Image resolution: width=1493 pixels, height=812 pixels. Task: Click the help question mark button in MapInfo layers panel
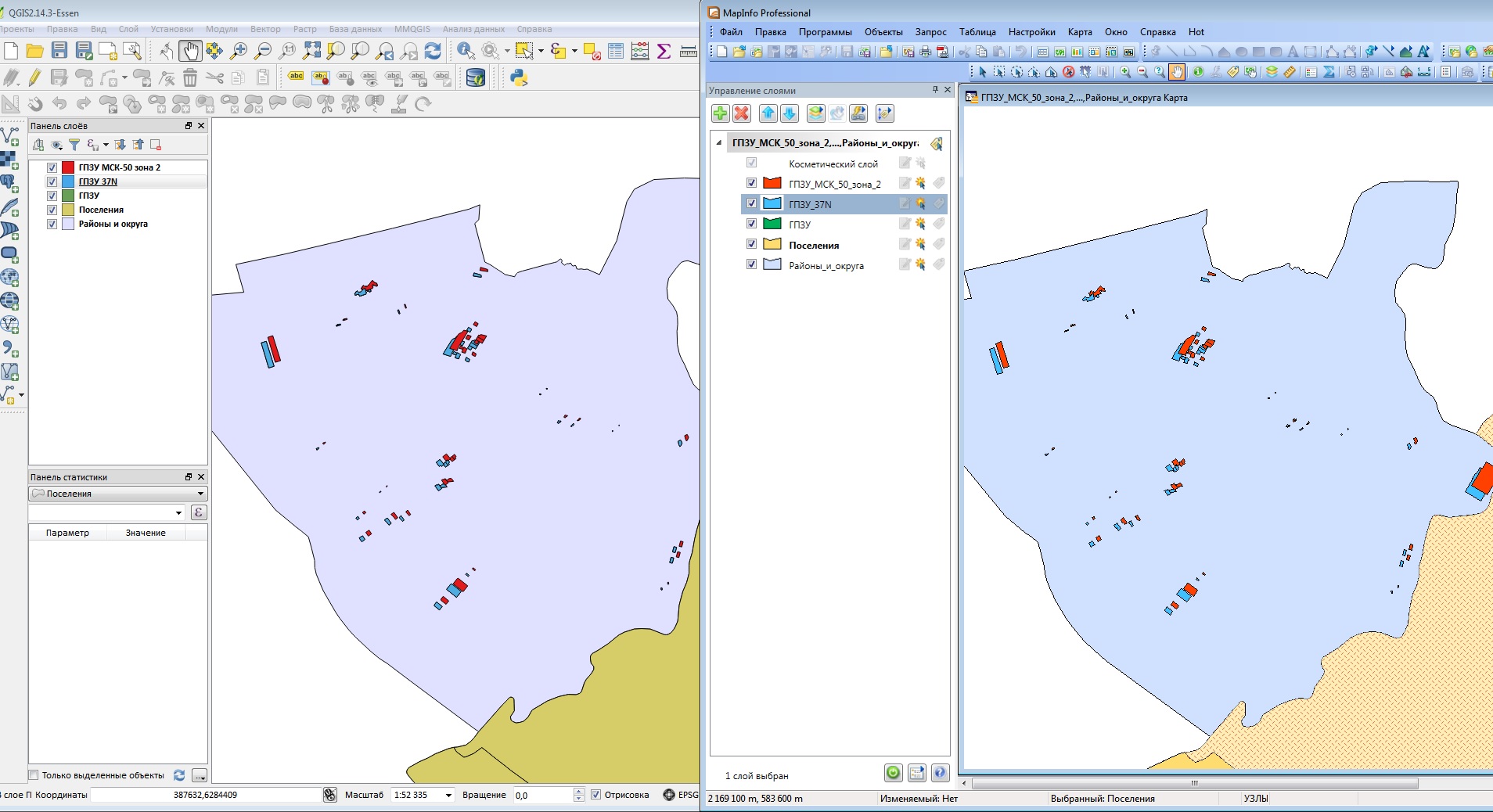click(939, 774)
